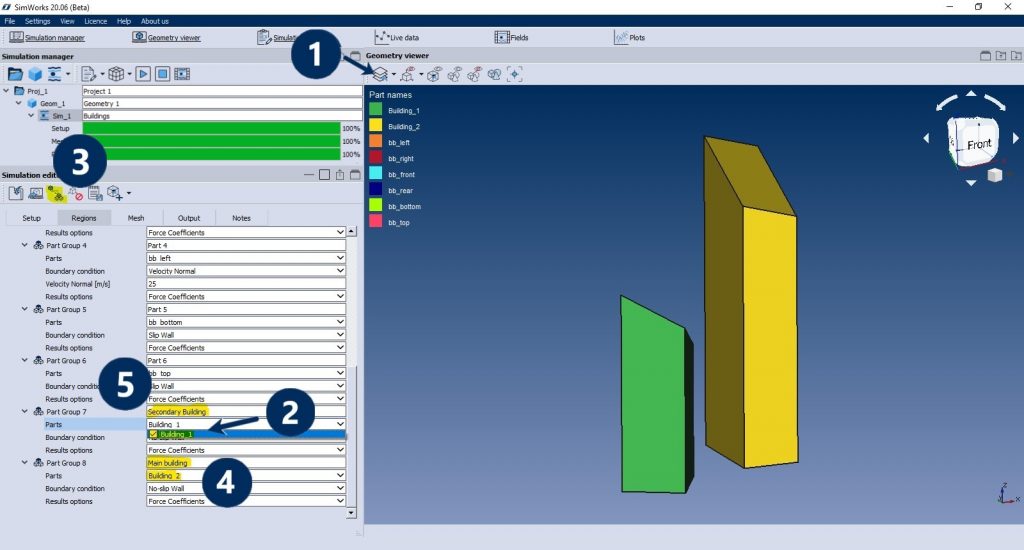The width and height of the screenshot is (1024, 550).
Task: Open the Fields view
Action: (511, 37)
